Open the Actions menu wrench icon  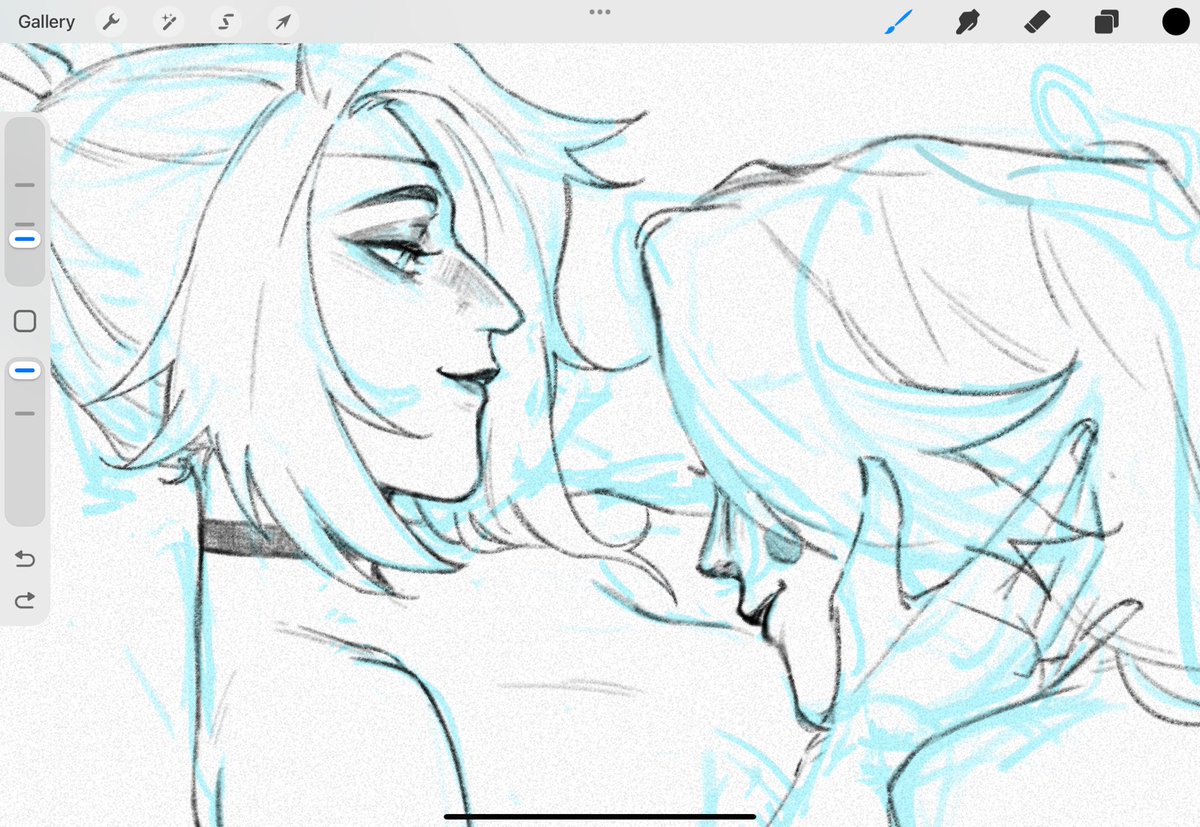coord(111,21)
